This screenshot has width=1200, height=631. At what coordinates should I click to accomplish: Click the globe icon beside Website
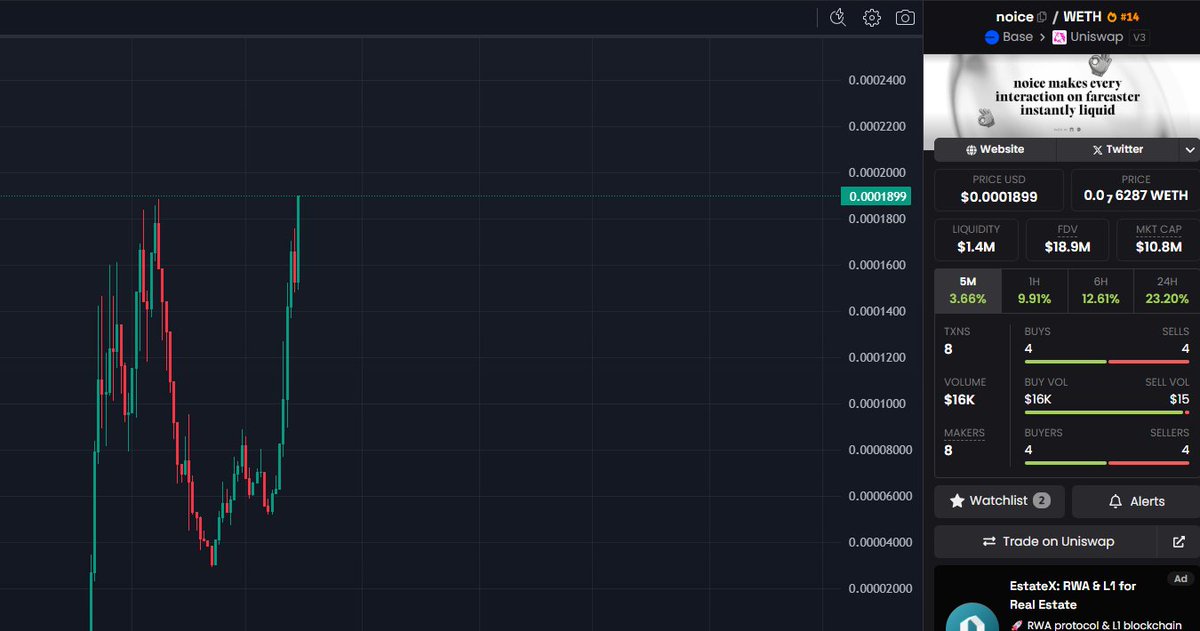click(971, 149)
